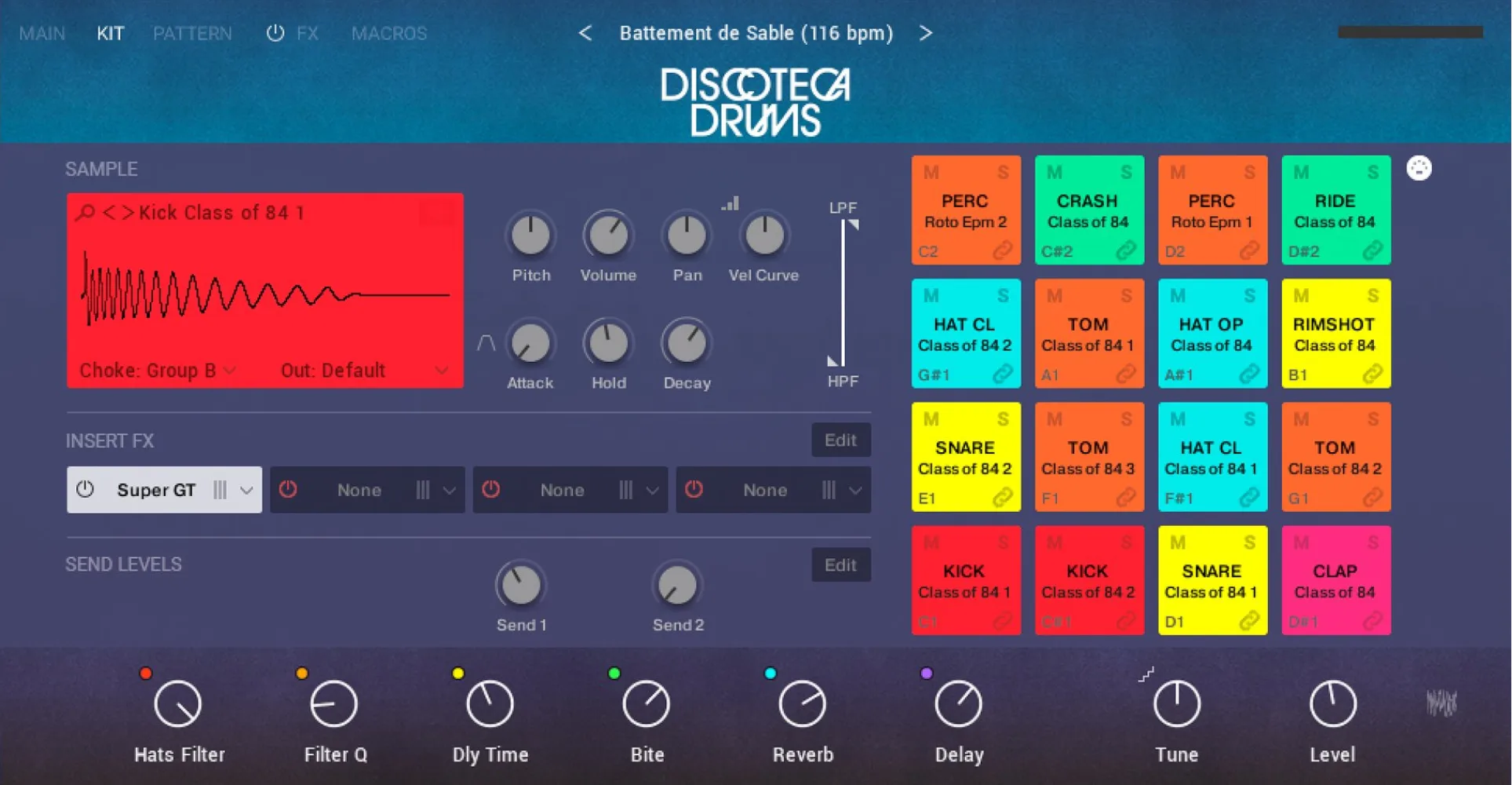
Task: Advance to the next kit preset
Action: pyautogui.click(x=926, y=33)
